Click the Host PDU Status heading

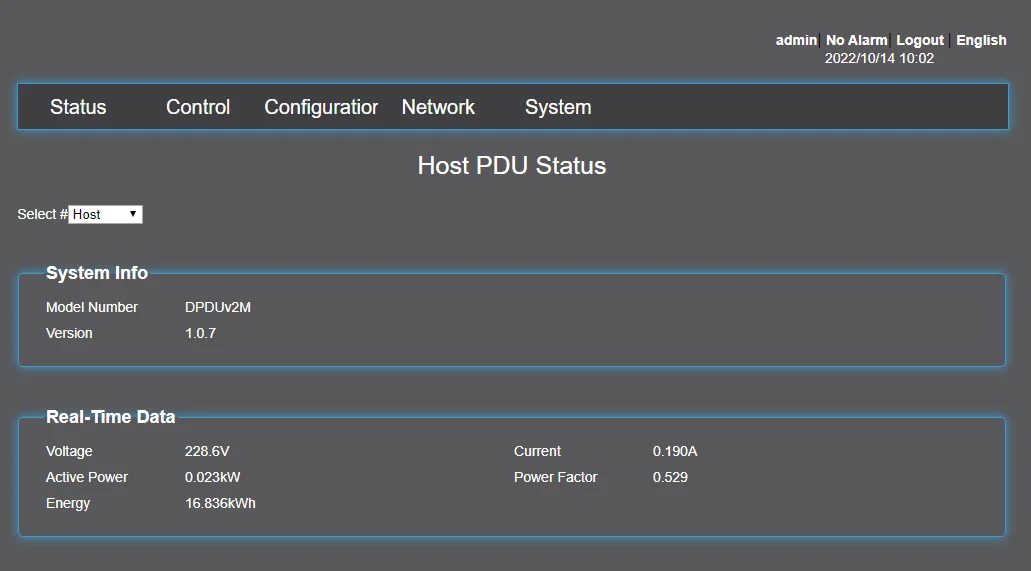coord(512,165)
